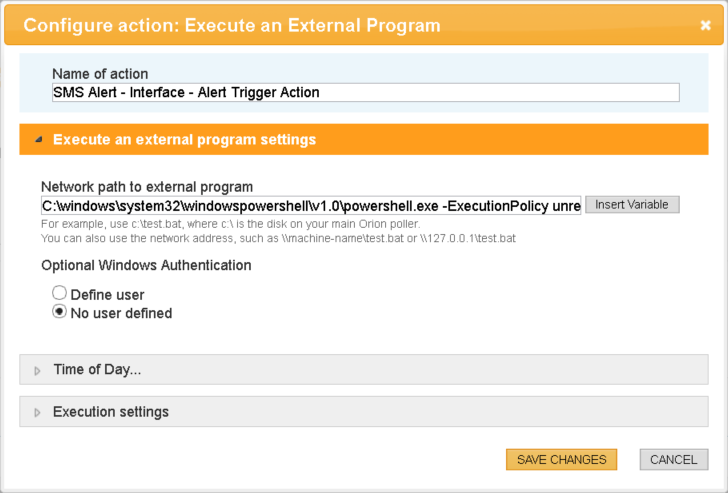Click the Network path to external program field
The width and height of the screenshot is (728, 493).
click(311, 205)
